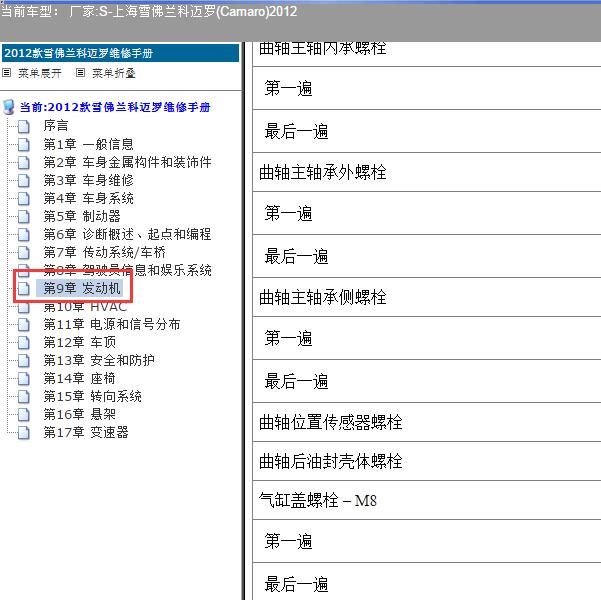601x600 pixels.
Task: Select the root node 当前:2012款雪佛兰科迈罗维修手册
Action: pyautogui.click(x=115, y=107)
